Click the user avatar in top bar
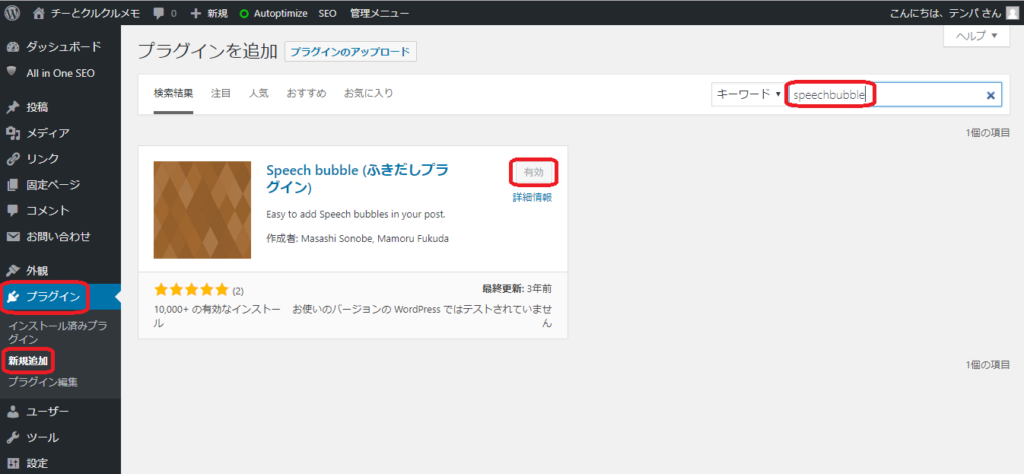This screenshot has width=1024, height=474. [1012, 12]
